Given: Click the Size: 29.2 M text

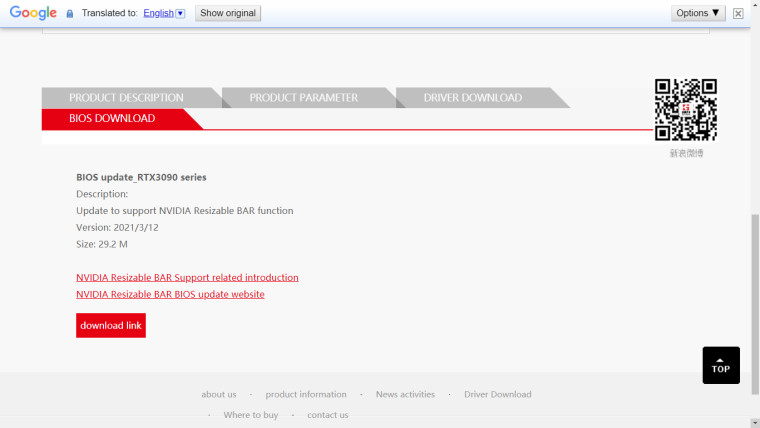Looking at the screenshot, I should [102, 244].
